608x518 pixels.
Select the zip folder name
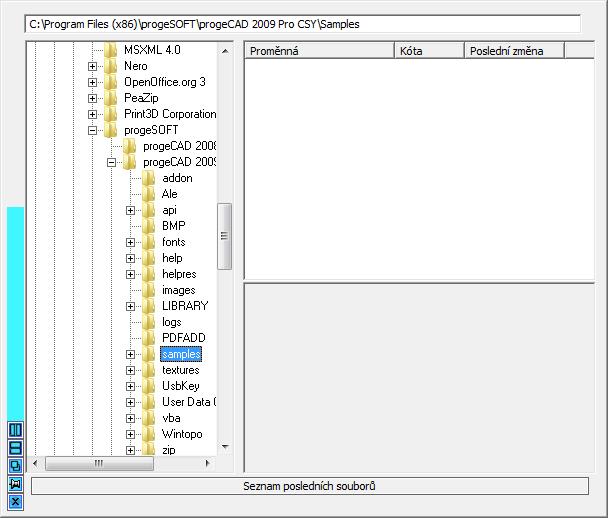pos(169,450)
